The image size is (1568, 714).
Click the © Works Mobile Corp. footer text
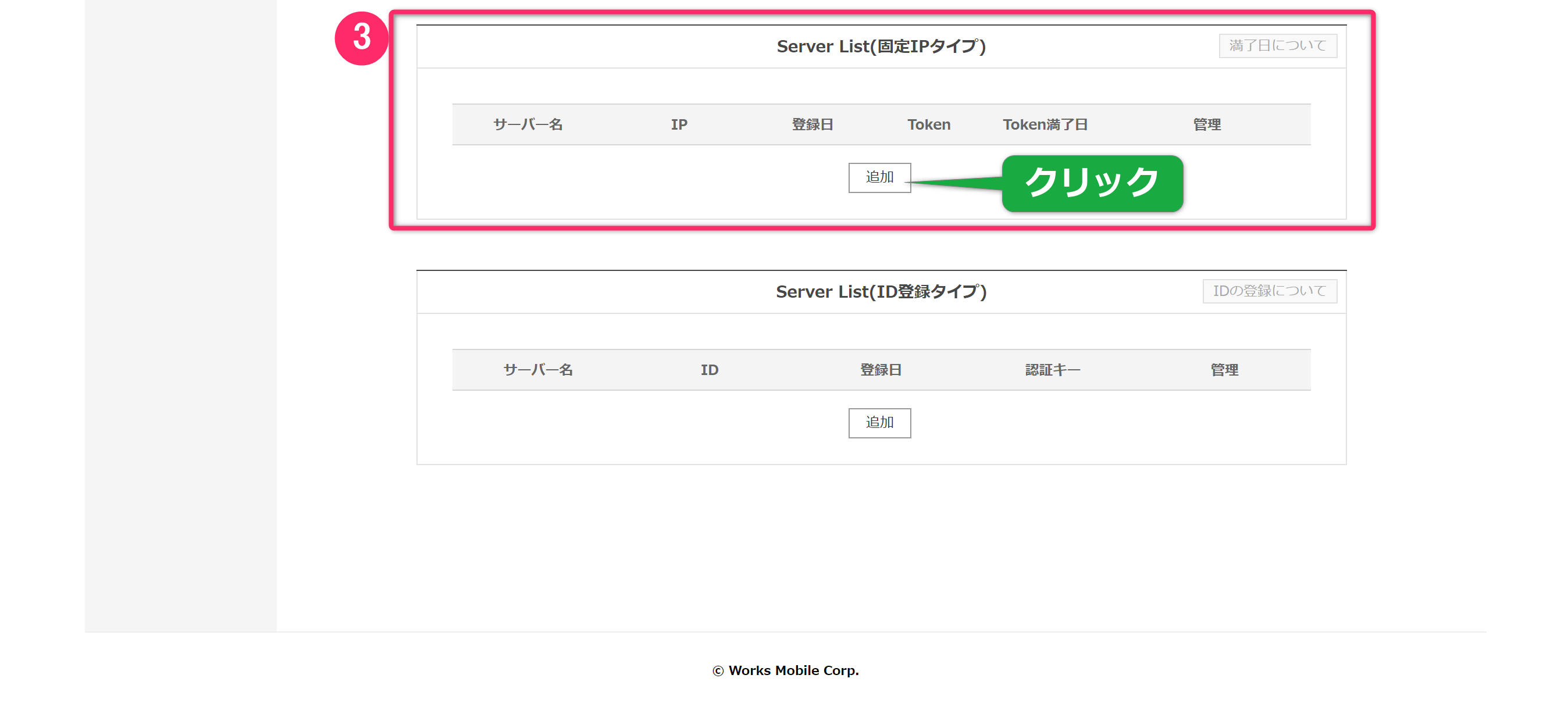click(785, 671)
